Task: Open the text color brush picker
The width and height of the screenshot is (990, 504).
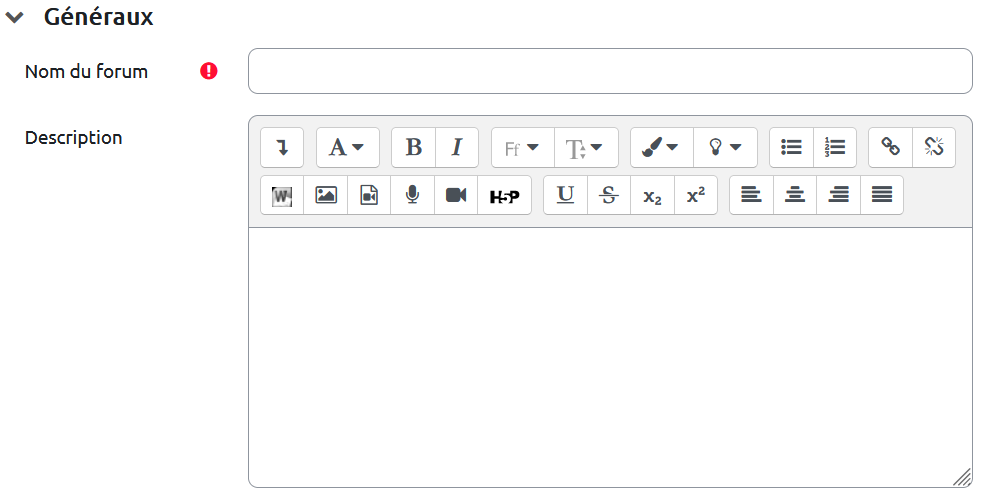Action: coord(660,147)
